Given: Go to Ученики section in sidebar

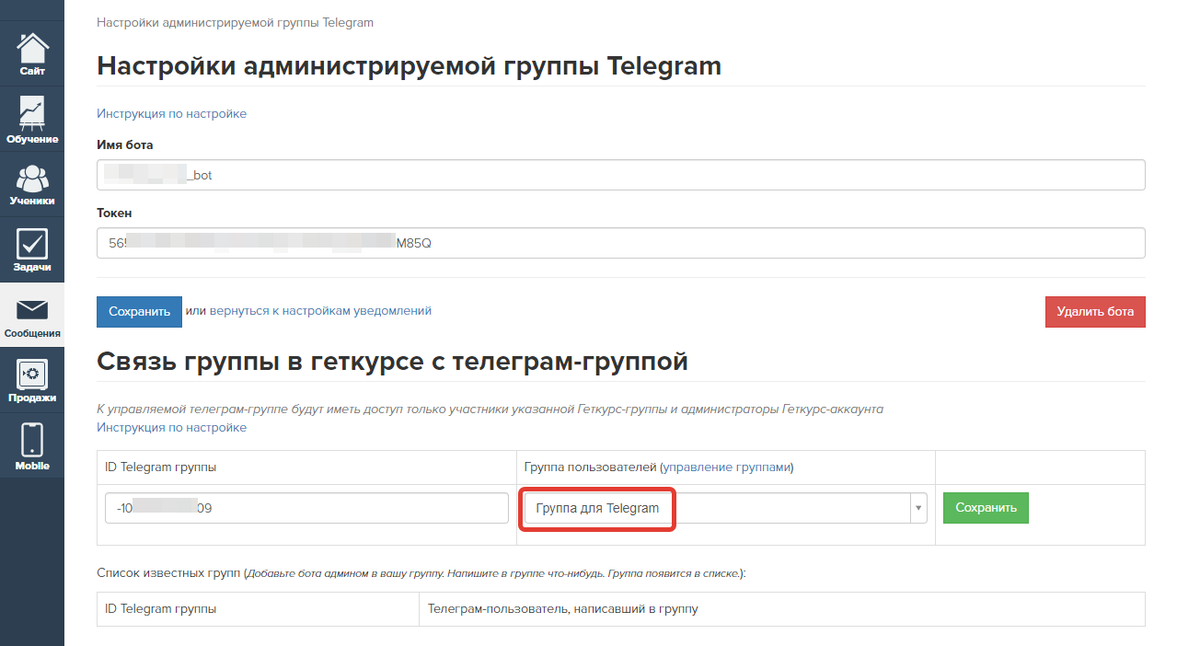Looking at the screenshot, I should pos(32,184).
